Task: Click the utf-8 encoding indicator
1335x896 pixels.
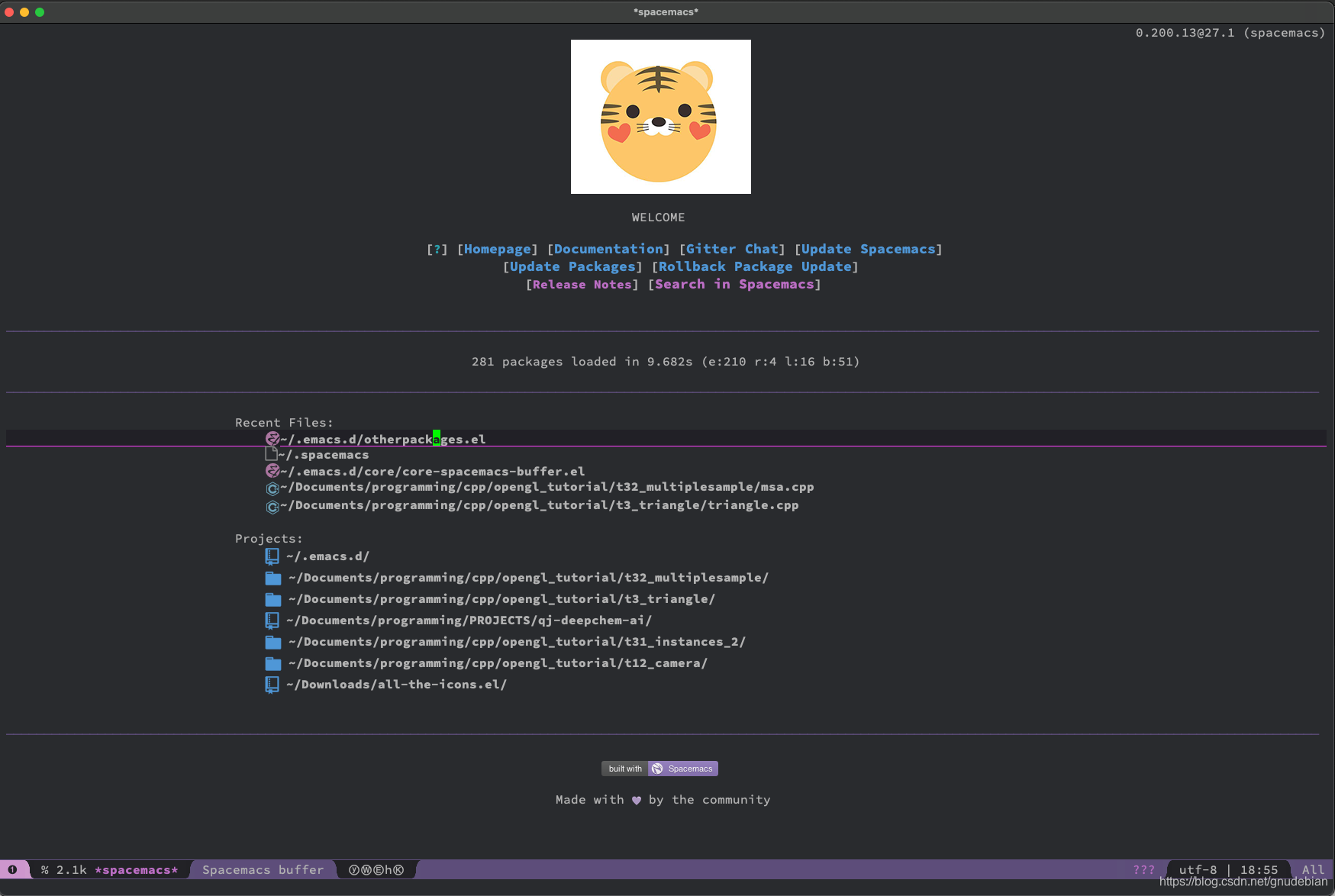Action: pyautogui.click(x=1198, y=870)
